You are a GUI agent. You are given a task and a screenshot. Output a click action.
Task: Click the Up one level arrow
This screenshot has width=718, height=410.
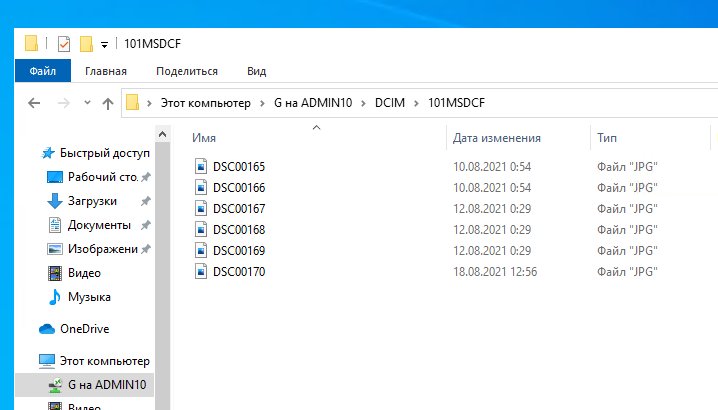pyautogui.click(x=108, y=103)
